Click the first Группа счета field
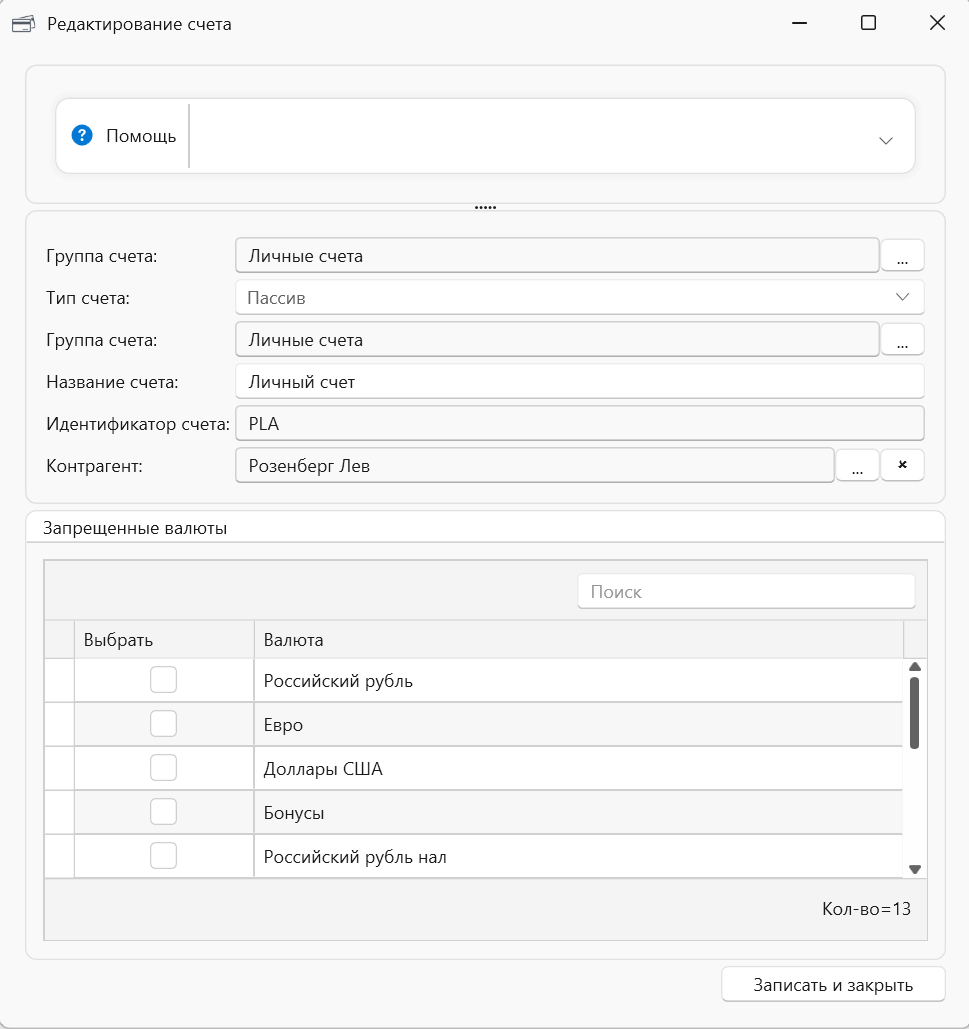The height and width of the screenshot is (1029, 969). click(557, 256)
